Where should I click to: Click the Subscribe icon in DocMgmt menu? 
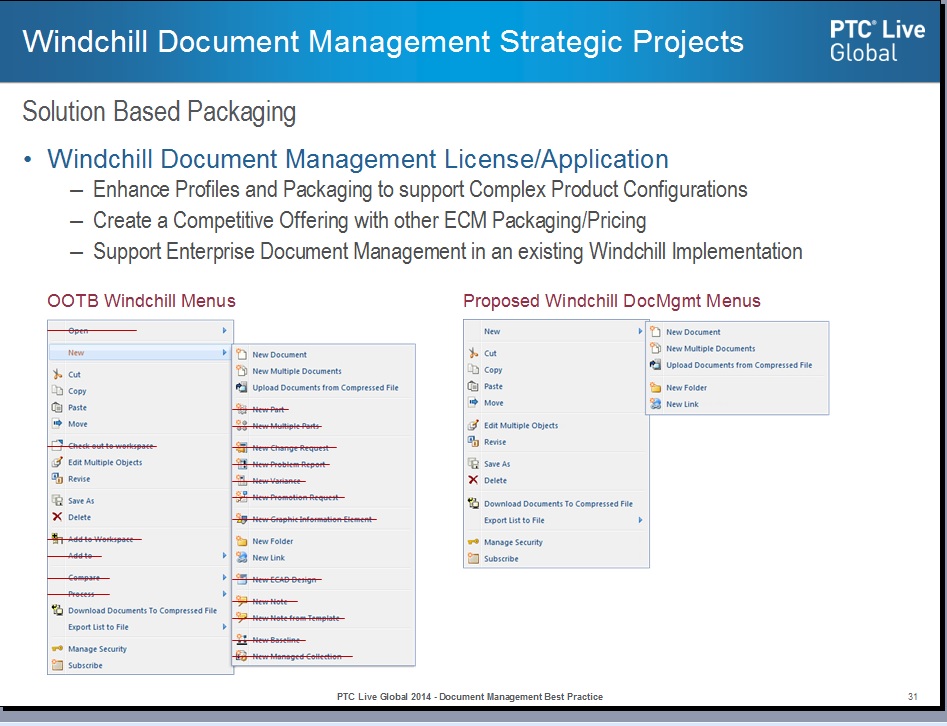[x=473, y=558]
